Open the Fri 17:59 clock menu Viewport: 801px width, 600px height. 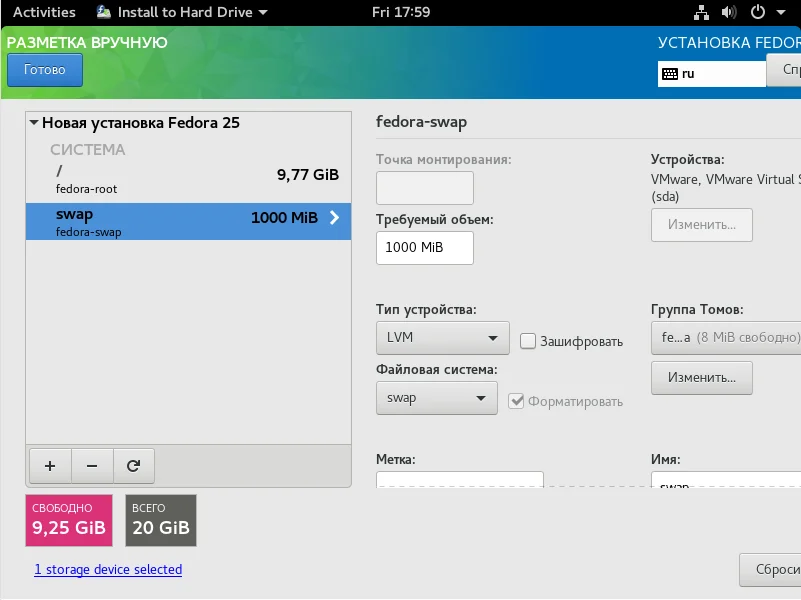(x=401, y=12)
